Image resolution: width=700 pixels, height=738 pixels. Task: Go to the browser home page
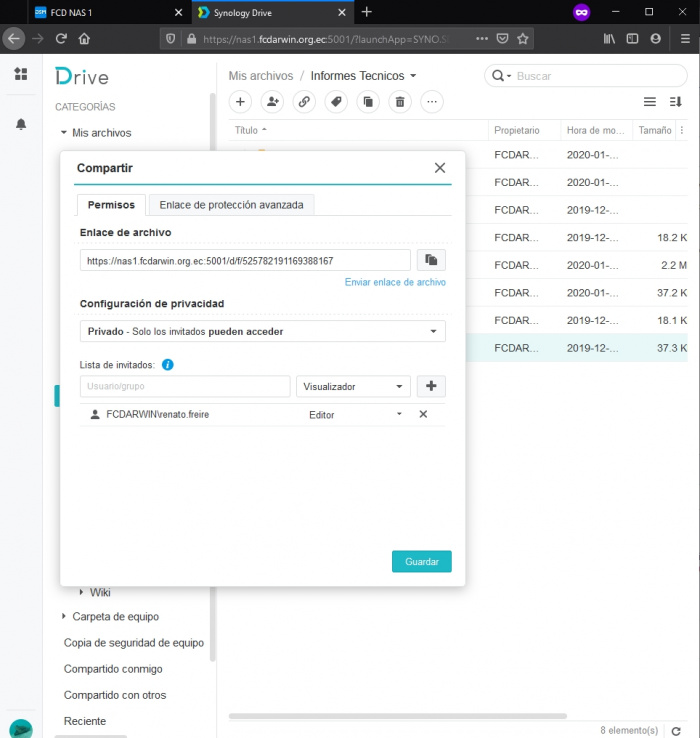point(84,39)
